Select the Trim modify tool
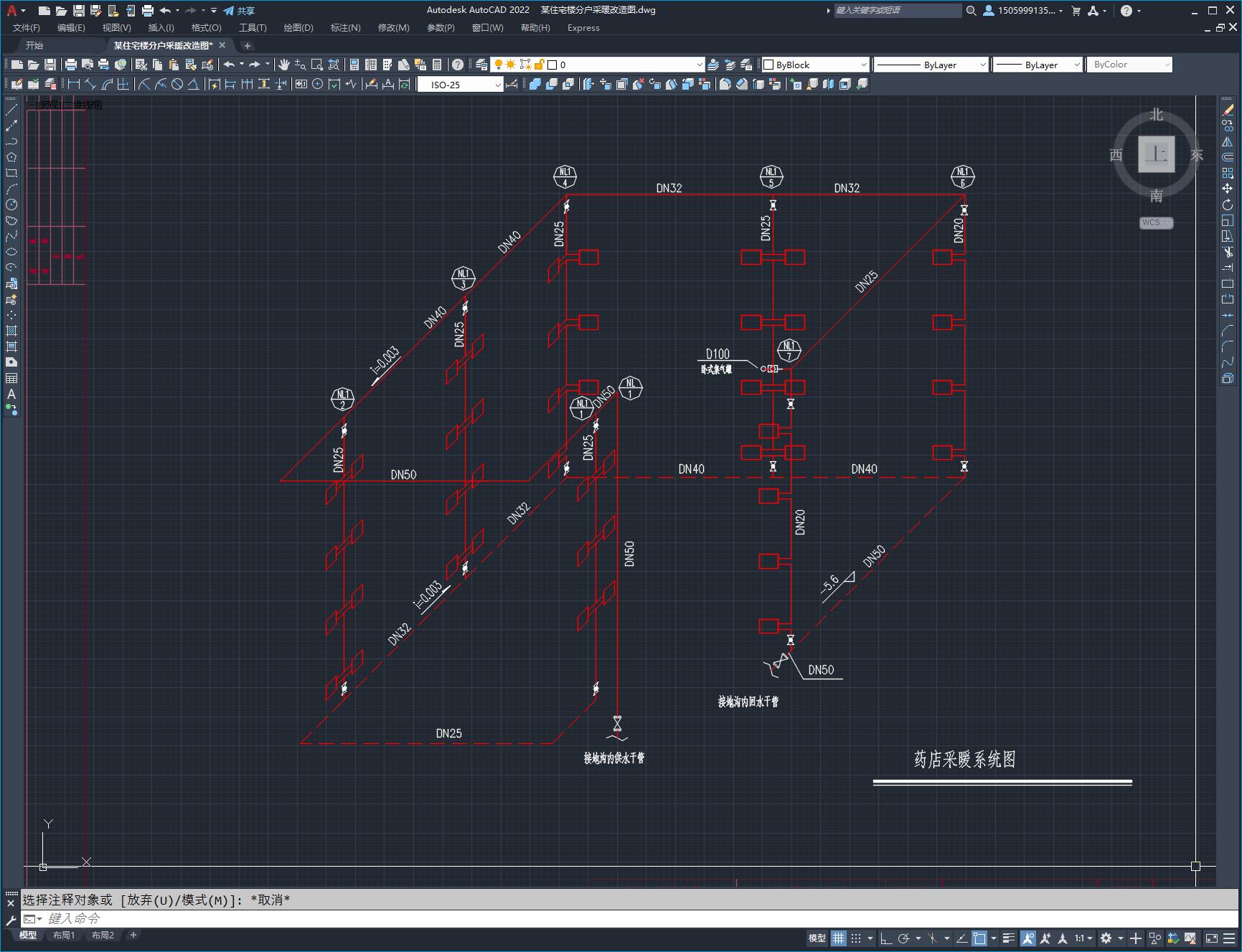The width and height of the screenshot is (1242, 952). (x=1228, y=252)
